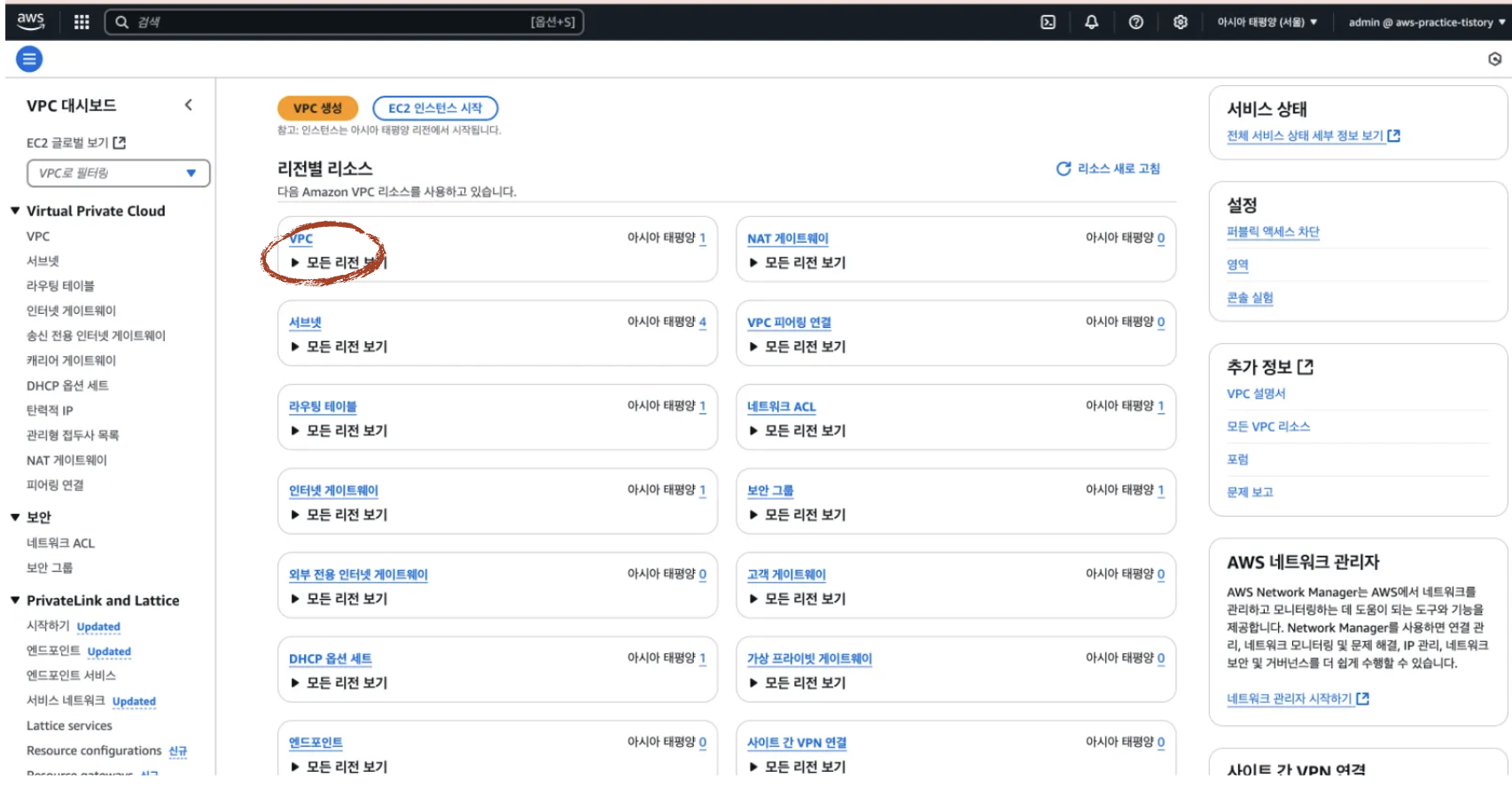
Task: Open the 포럼 link
Action: [x=1237, y=459]
